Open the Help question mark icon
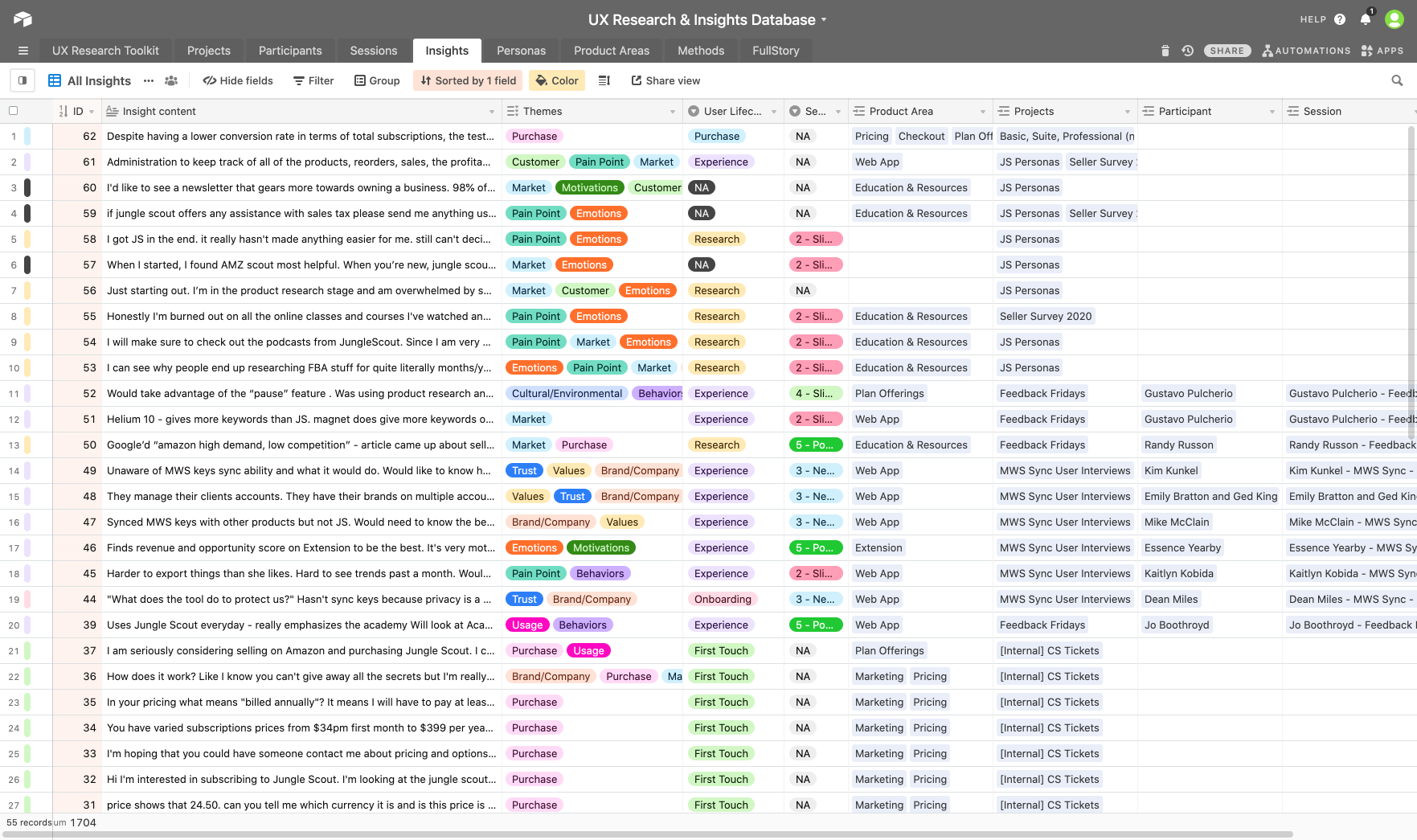 (1340, 19)
